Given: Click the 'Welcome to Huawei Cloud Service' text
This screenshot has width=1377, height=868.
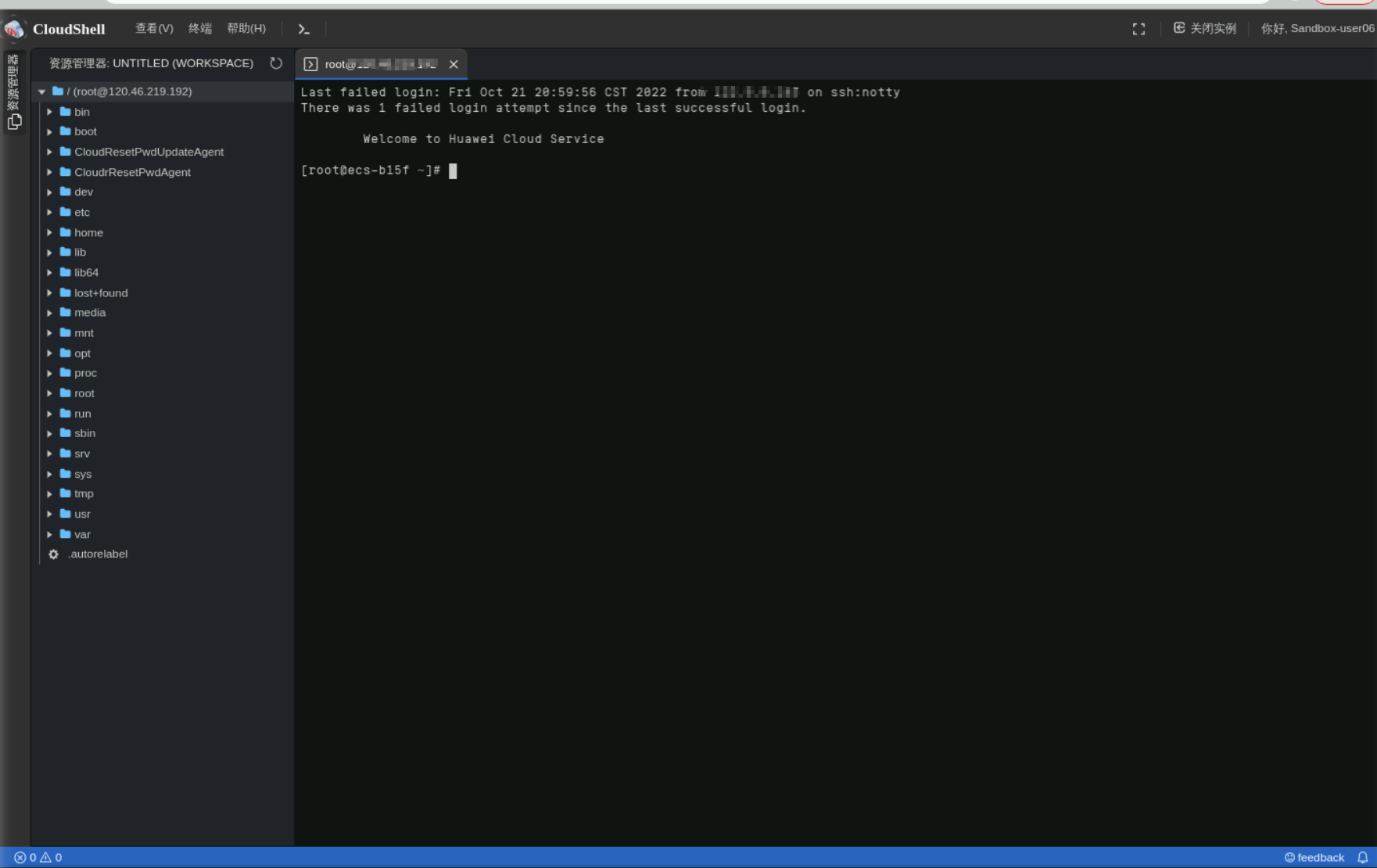Looking at the screenshot, I should click(483, 139).
